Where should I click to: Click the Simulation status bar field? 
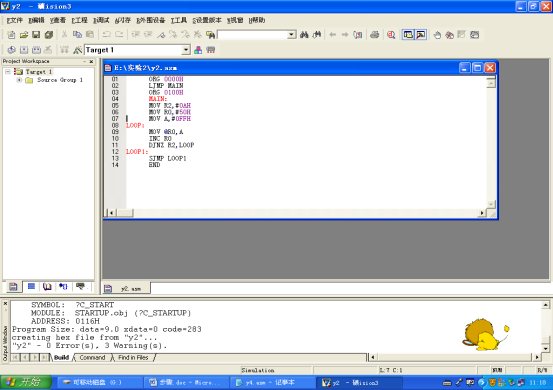277,370
